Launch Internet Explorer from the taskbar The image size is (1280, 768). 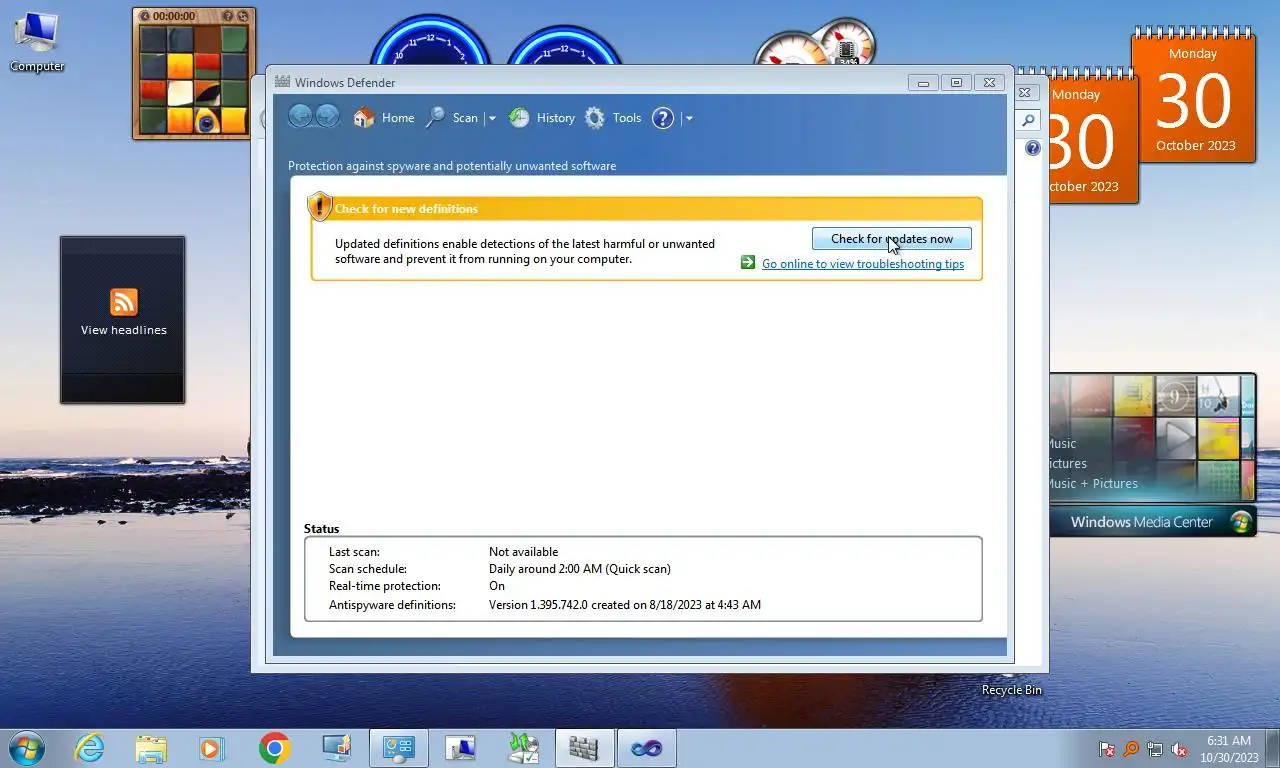(89, 747)
